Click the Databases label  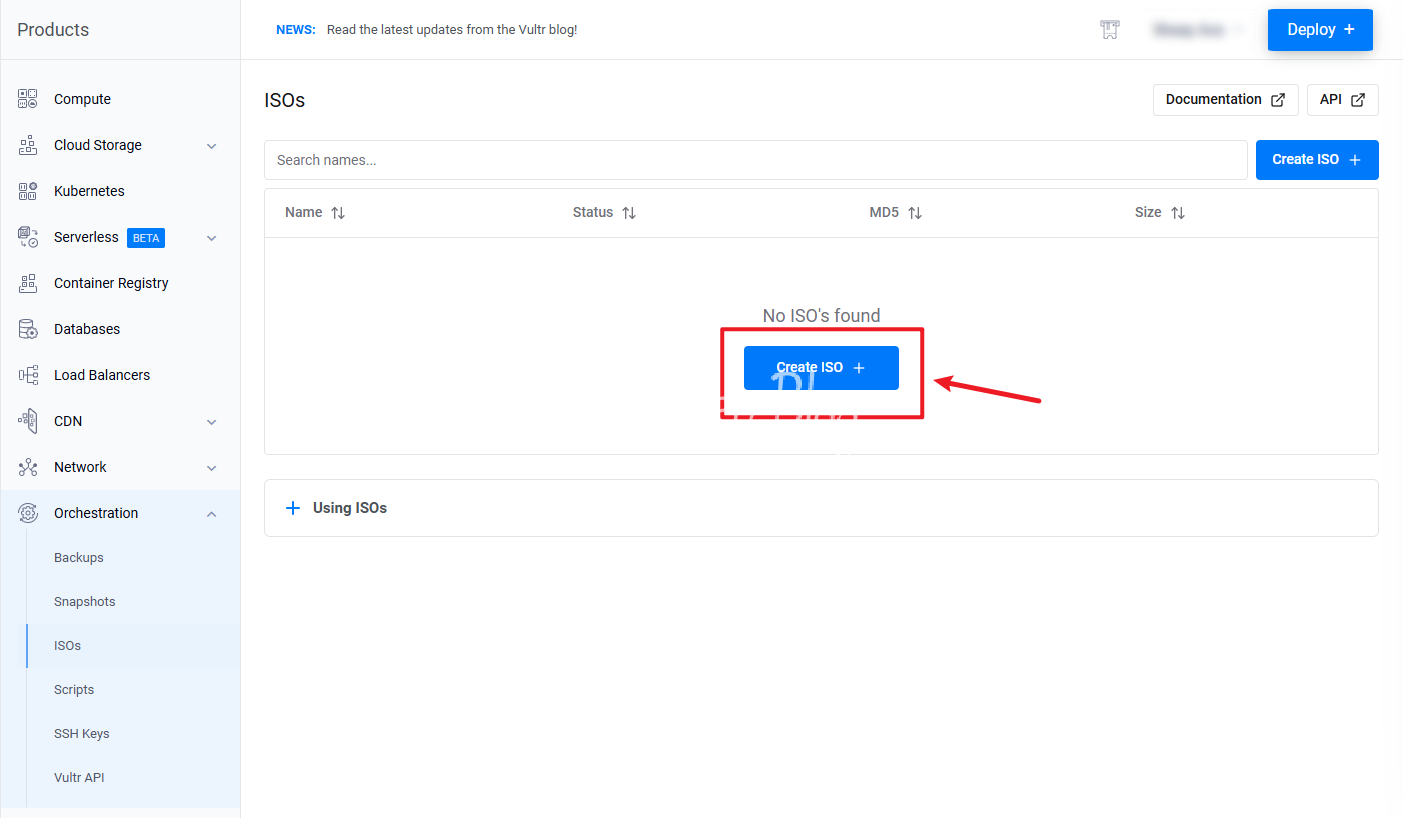coord(87,329)
